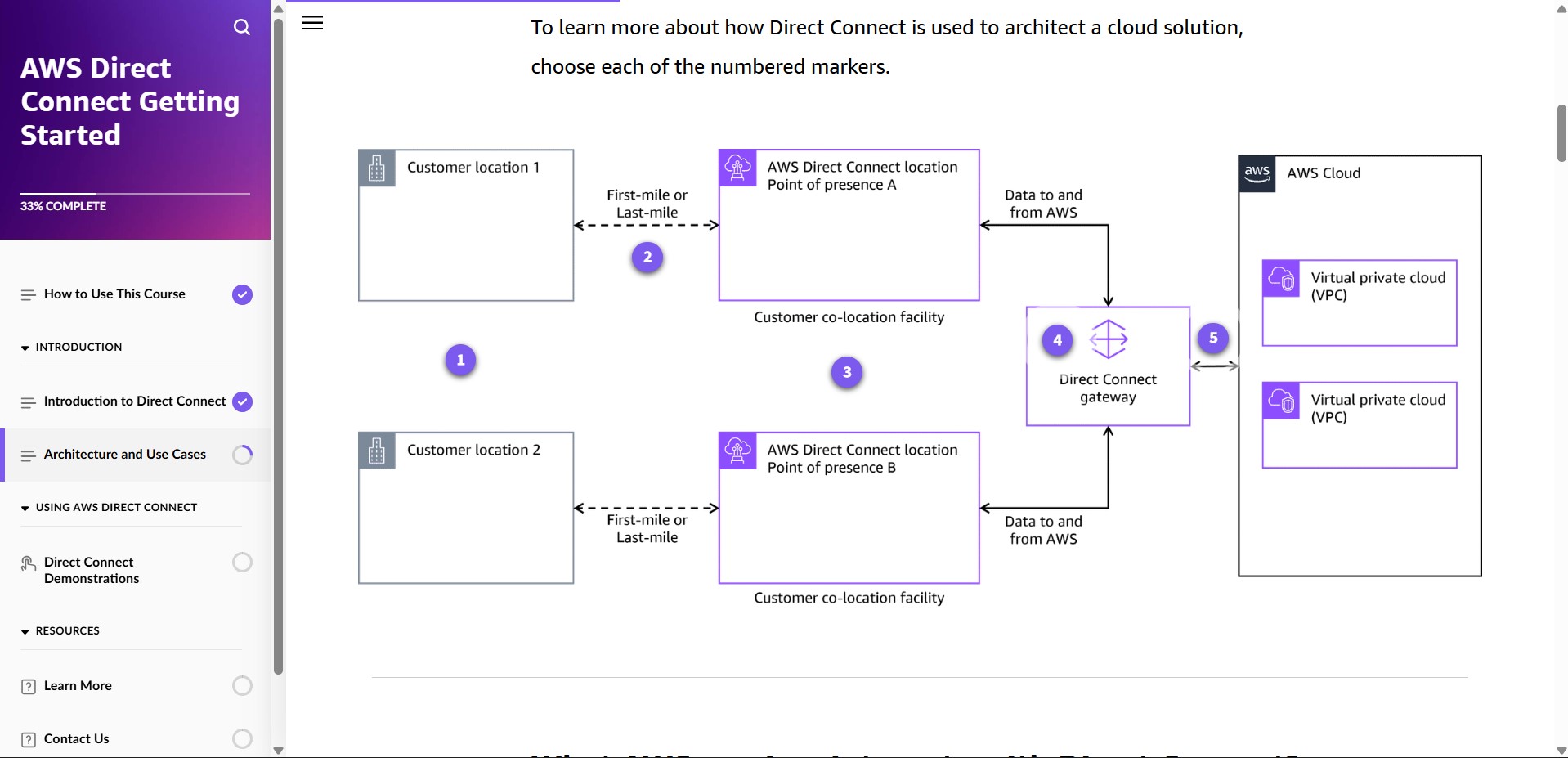Select marker 4 on Direct Connect gateway
The height and width of the screenshot is (758, 1568).
(1056, 339)
